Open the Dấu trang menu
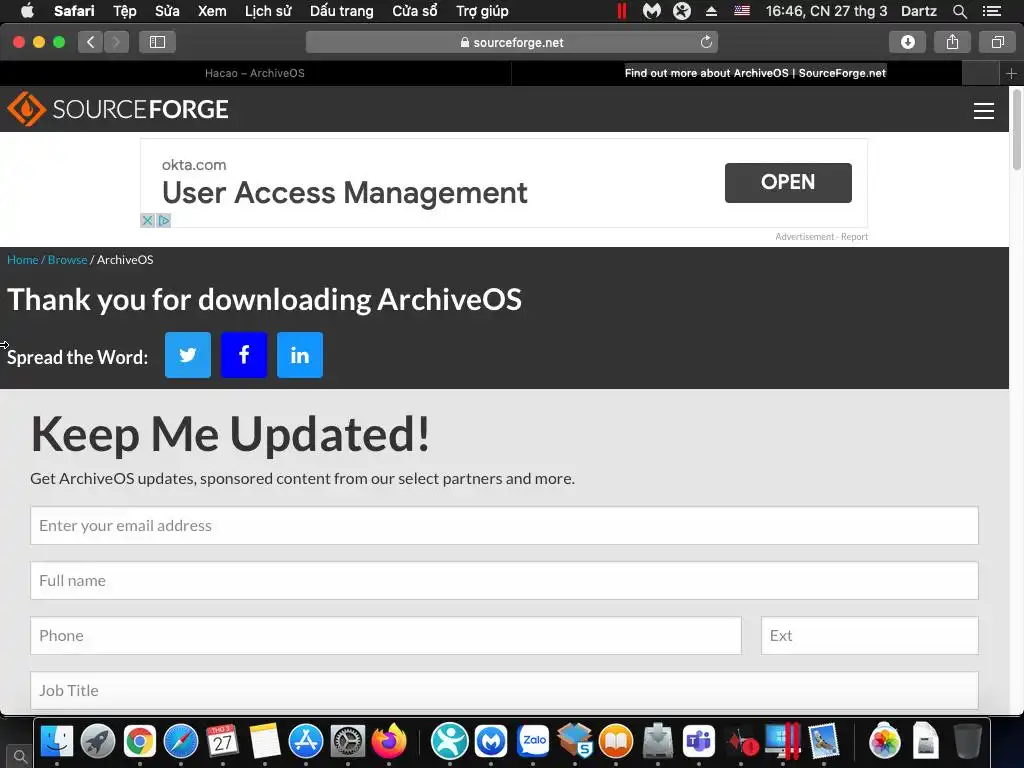The width and height of the screenshot is (1024, 768). [x=342, y=10]
